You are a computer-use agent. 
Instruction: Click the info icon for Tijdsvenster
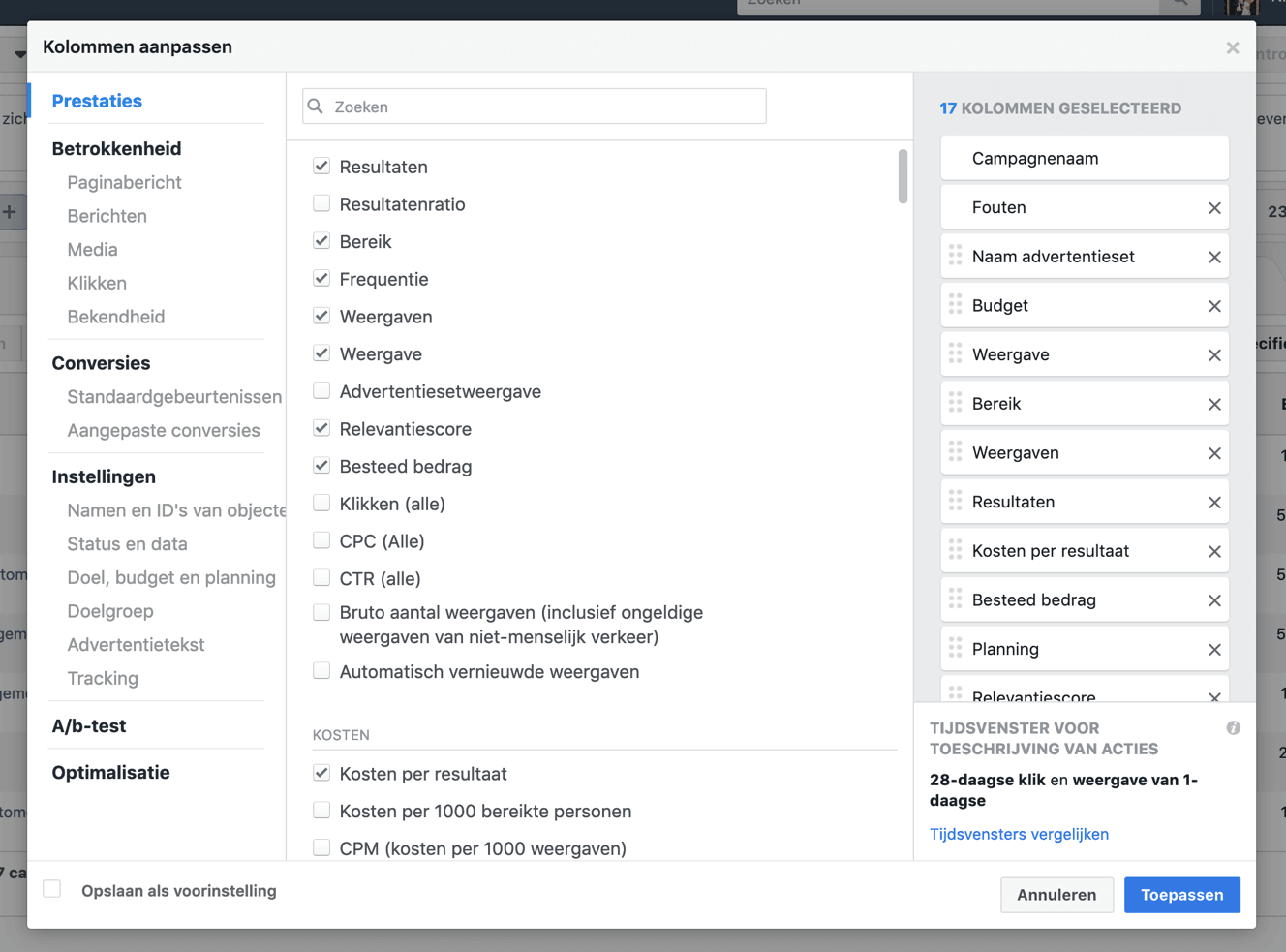pyautogui.click(x=1233, y=728)
